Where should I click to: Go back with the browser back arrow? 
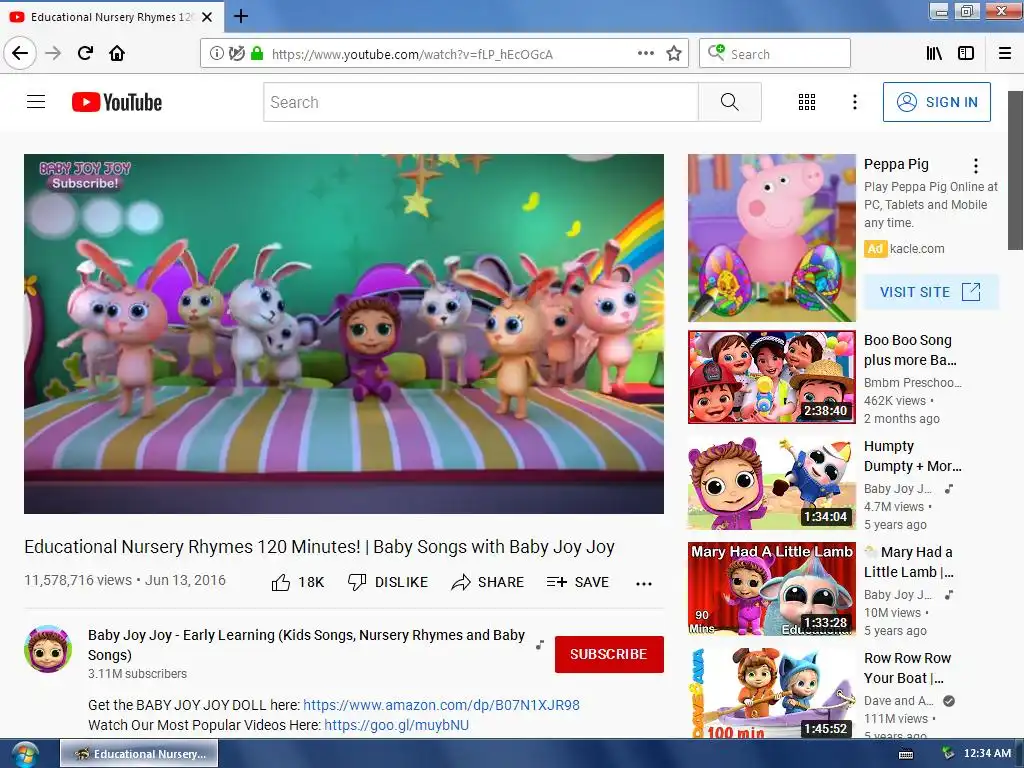[20, 53]
